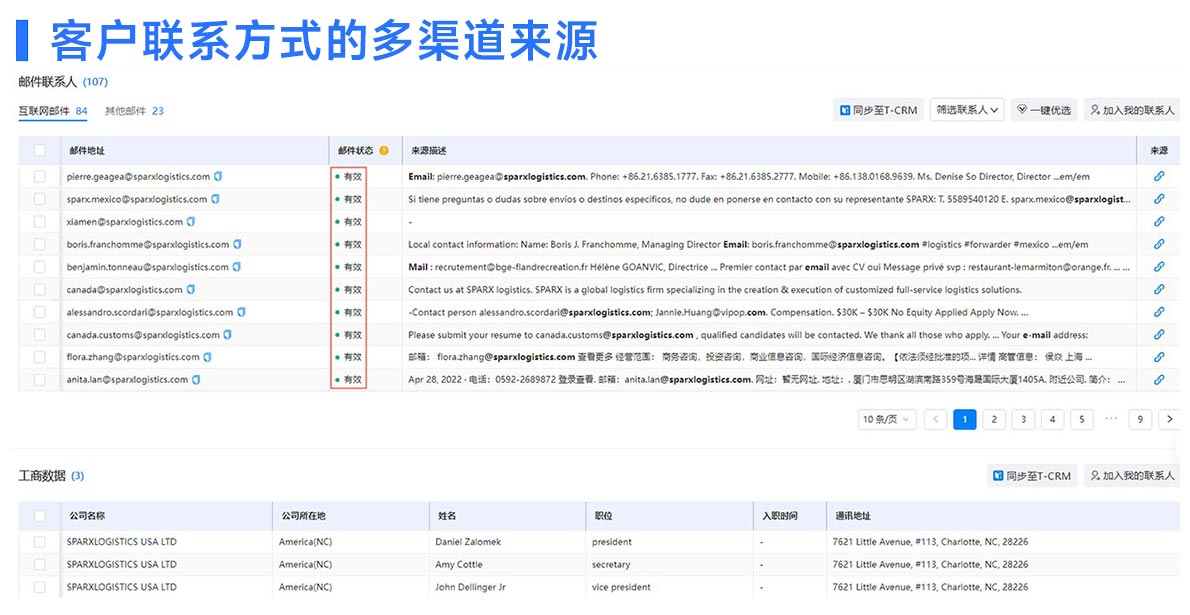1190x615 pixels.
Task: Select the checkbox for boris.franchomme's row
Action: (x=38, y=244)
